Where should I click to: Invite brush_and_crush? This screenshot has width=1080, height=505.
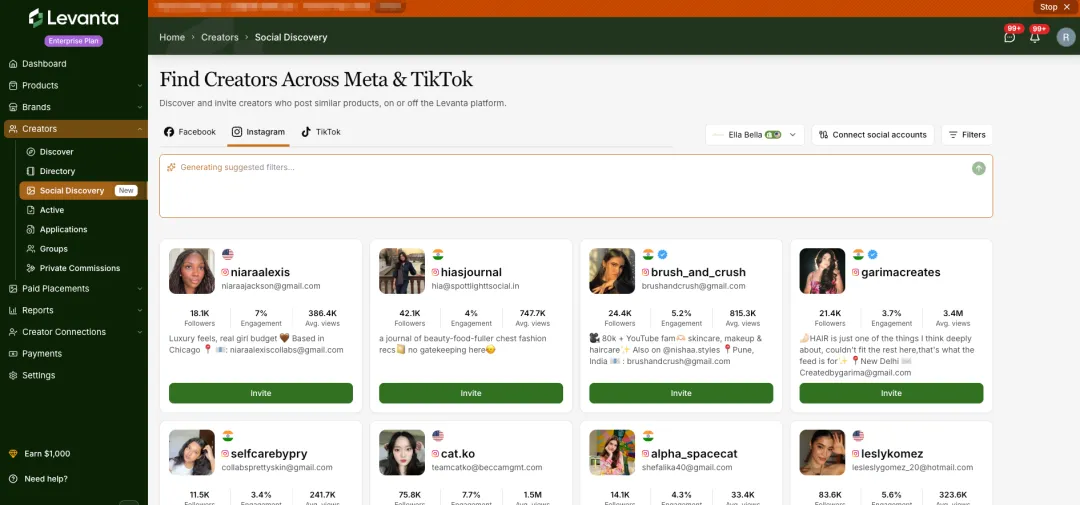[x=681, y=393]
